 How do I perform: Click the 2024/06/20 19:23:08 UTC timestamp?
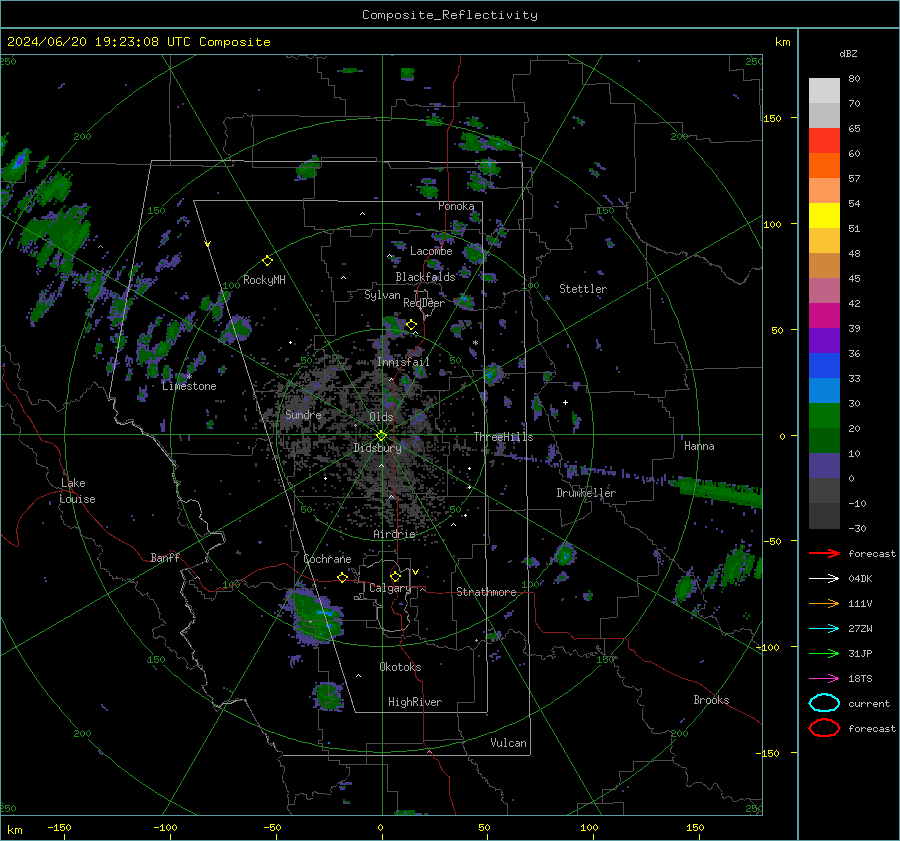138,42
